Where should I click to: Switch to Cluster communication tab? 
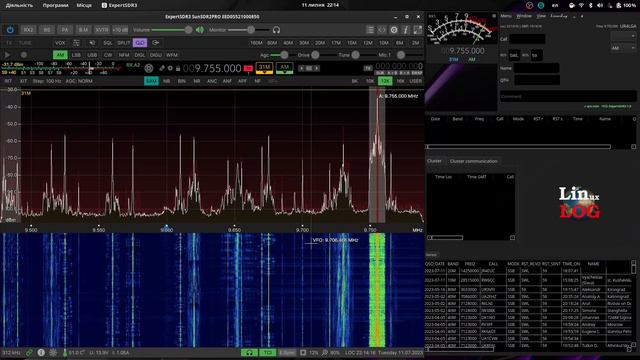click(x=473, y=161)
